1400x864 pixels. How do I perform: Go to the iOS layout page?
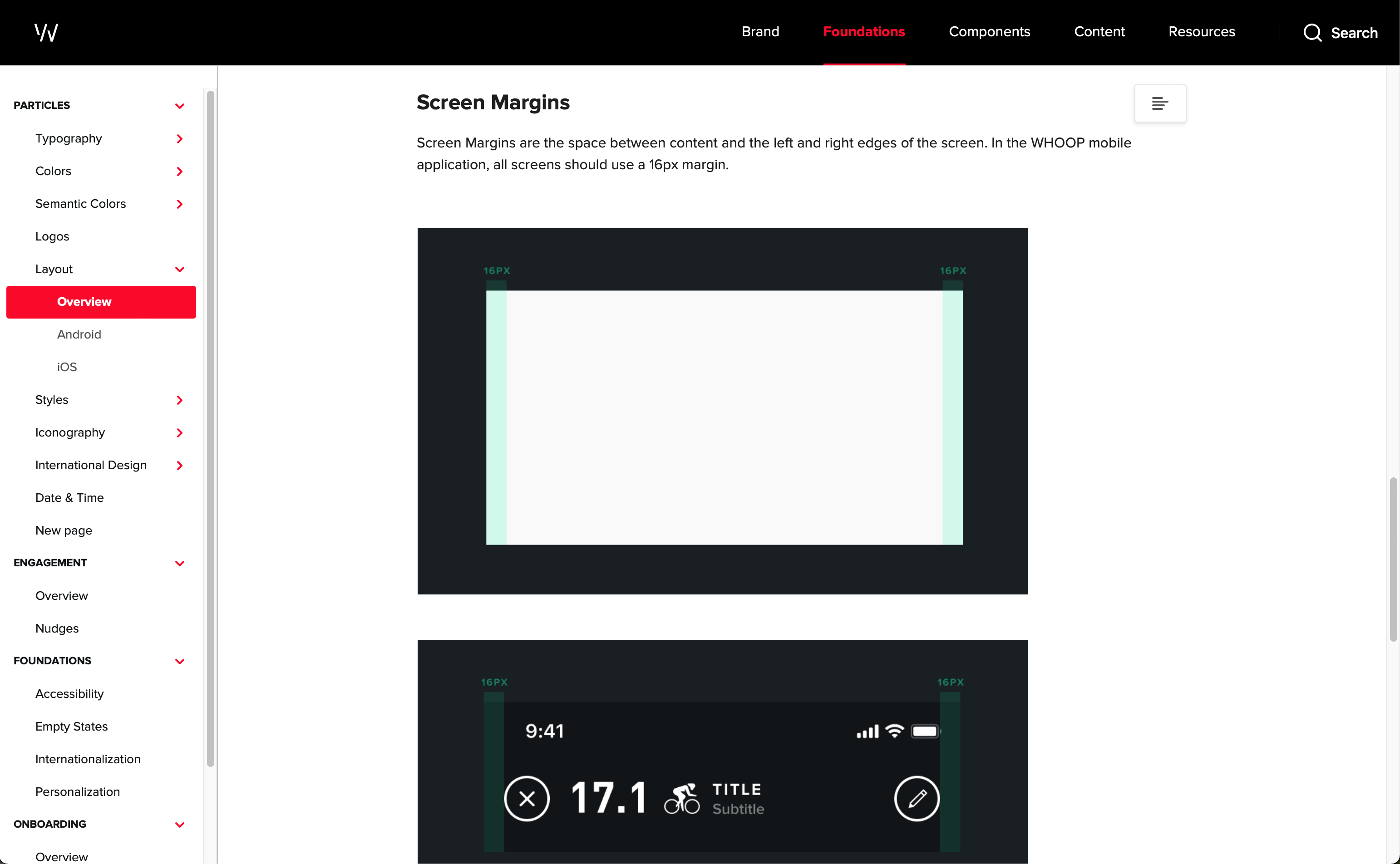point(67,367)
